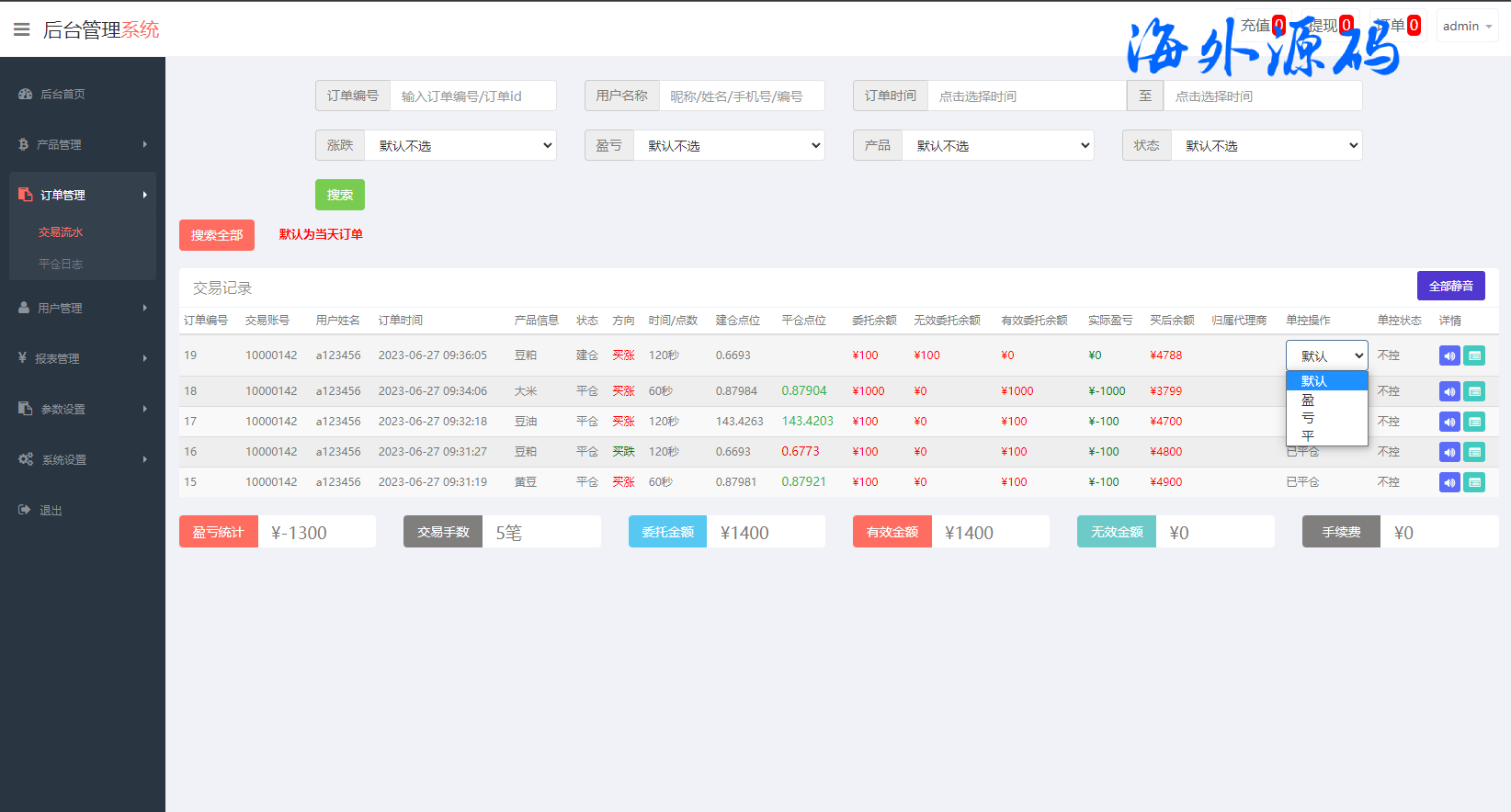Image resolution: width=1511 pixels, height=812 pixels.
Task: Click the 退出 logout icon in sidebar
Action: [x=25, y=510]
